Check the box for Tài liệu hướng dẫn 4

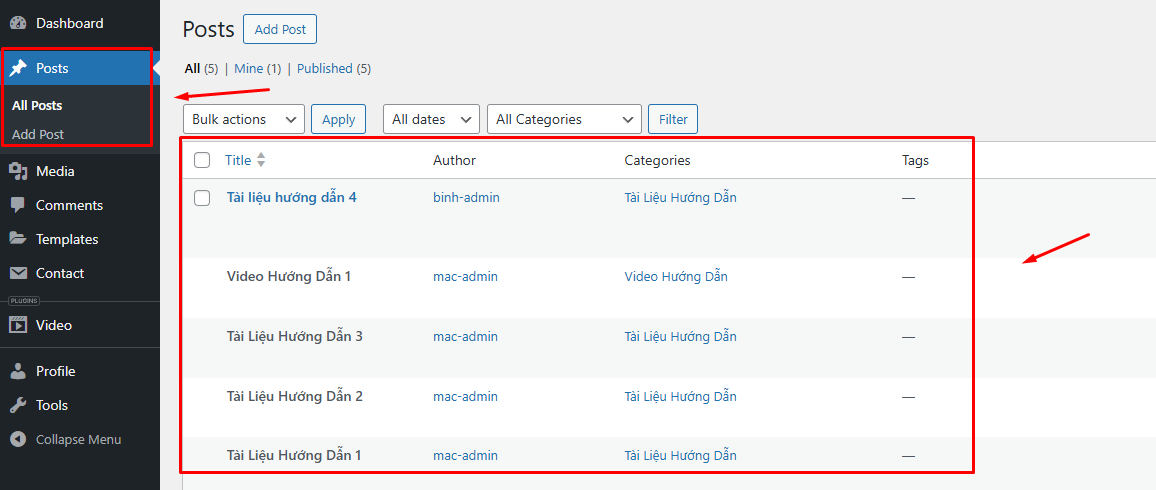coord(202,198)
